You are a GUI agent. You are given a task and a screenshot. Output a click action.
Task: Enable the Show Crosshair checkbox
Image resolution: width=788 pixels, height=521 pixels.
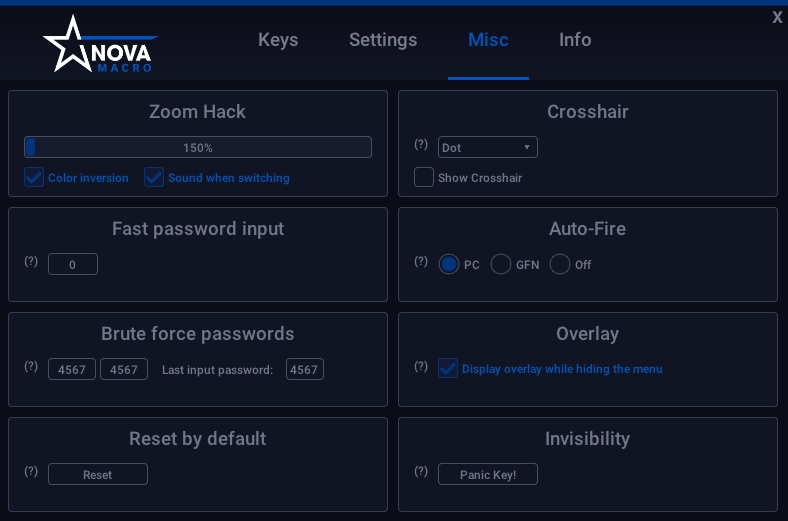[x=424, y=178]
